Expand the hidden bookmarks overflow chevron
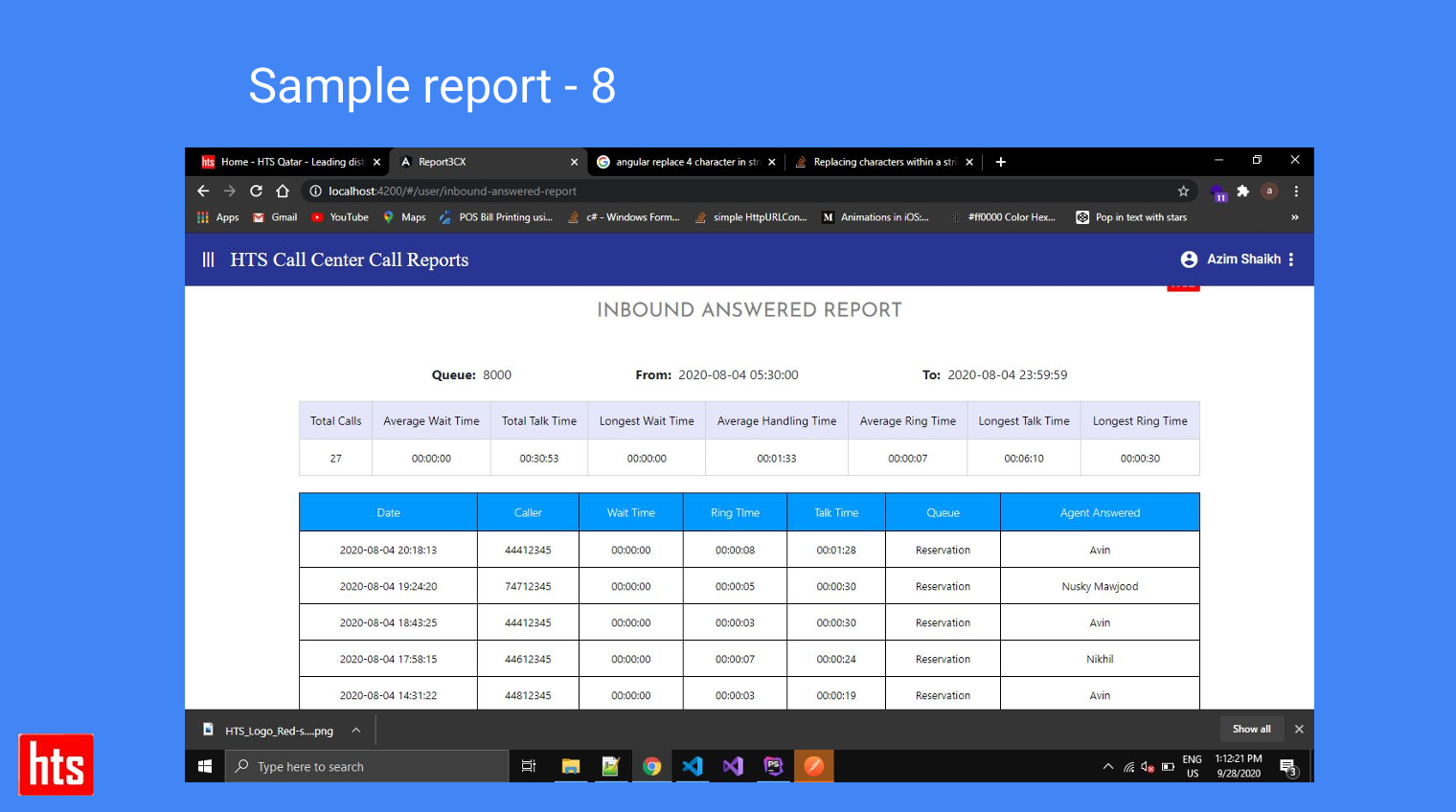 click(x=1294, y=217)
